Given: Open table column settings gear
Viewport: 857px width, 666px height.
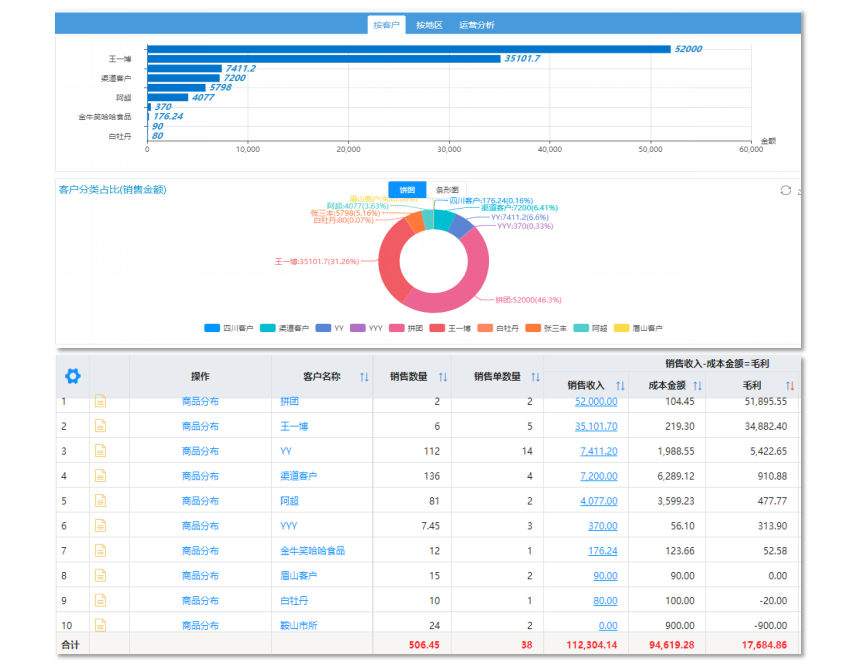Looking at the screenshot, I should tap(72, 376).
